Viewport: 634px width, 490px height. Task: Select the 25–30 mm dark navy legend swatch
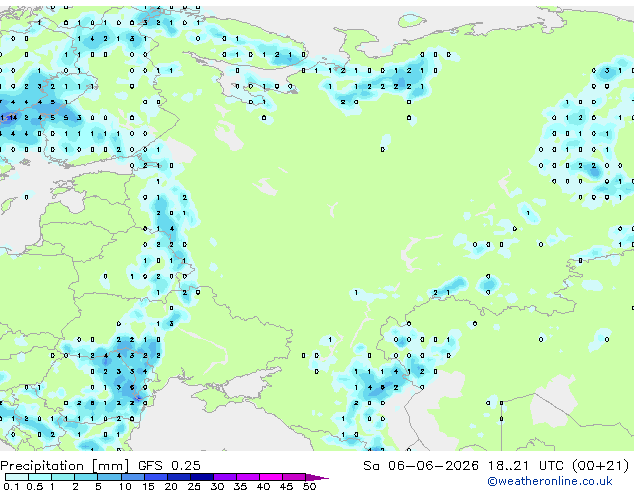tap(202, 477)
